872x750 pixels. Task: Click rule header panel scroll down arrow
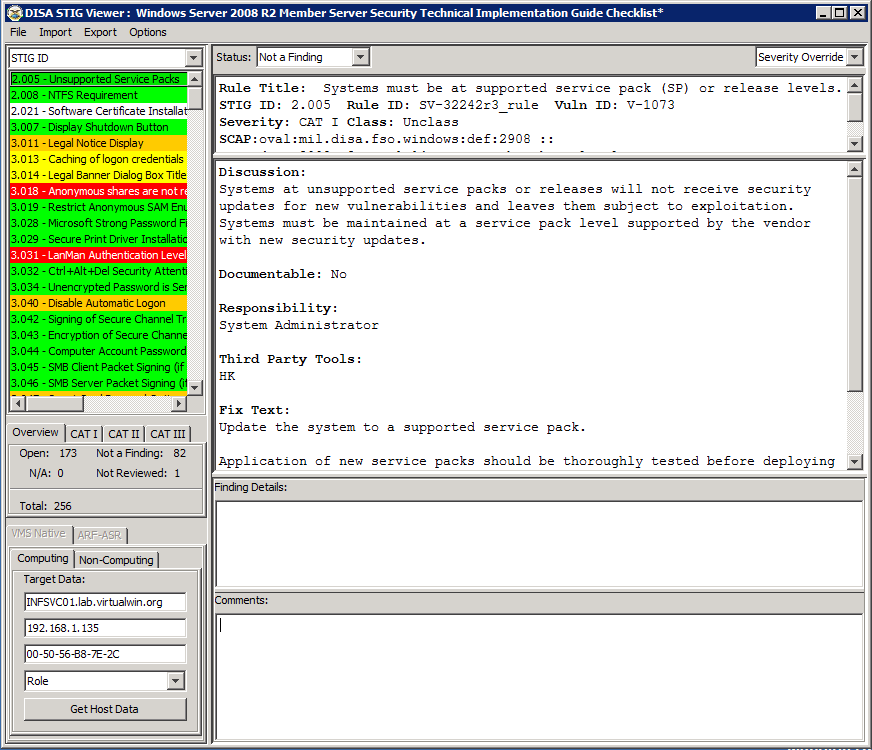855,143
